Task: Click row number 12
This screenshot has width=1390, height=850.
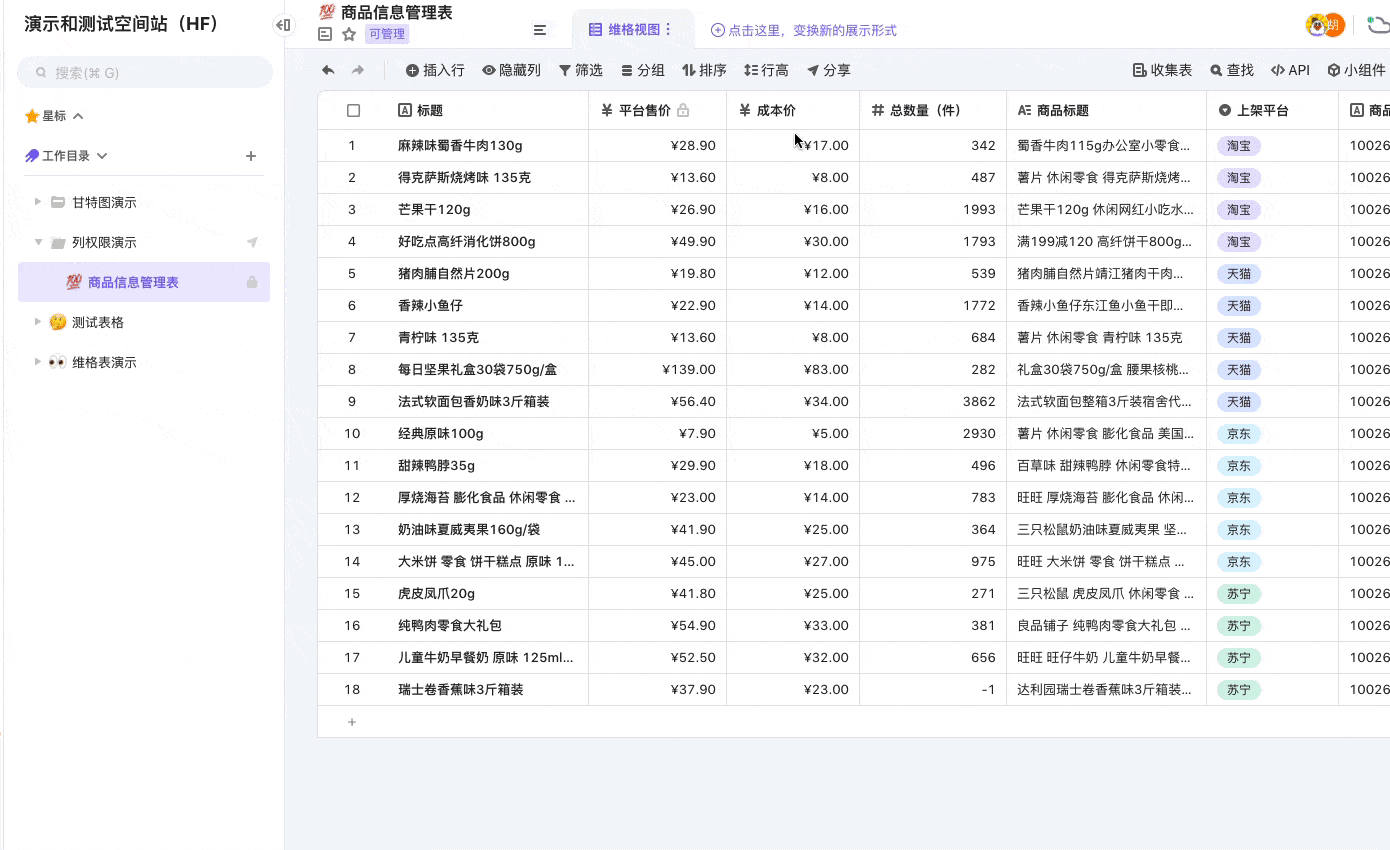Action: (352, 498)
